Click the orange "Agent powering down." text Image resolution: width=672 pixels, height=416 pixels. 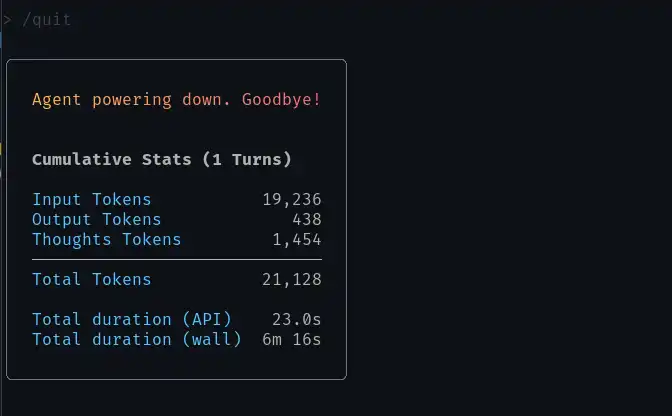point(132,100)
